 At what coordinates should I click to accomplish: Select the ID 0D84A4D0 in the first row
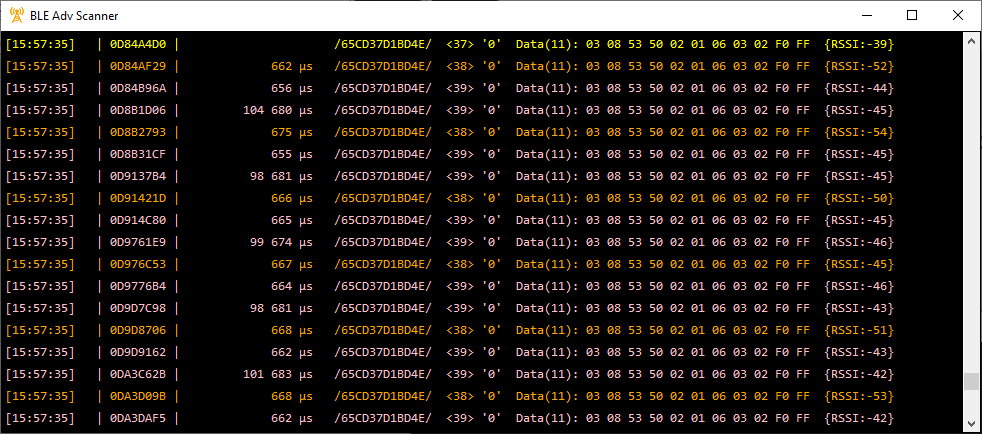click(138, 44)
